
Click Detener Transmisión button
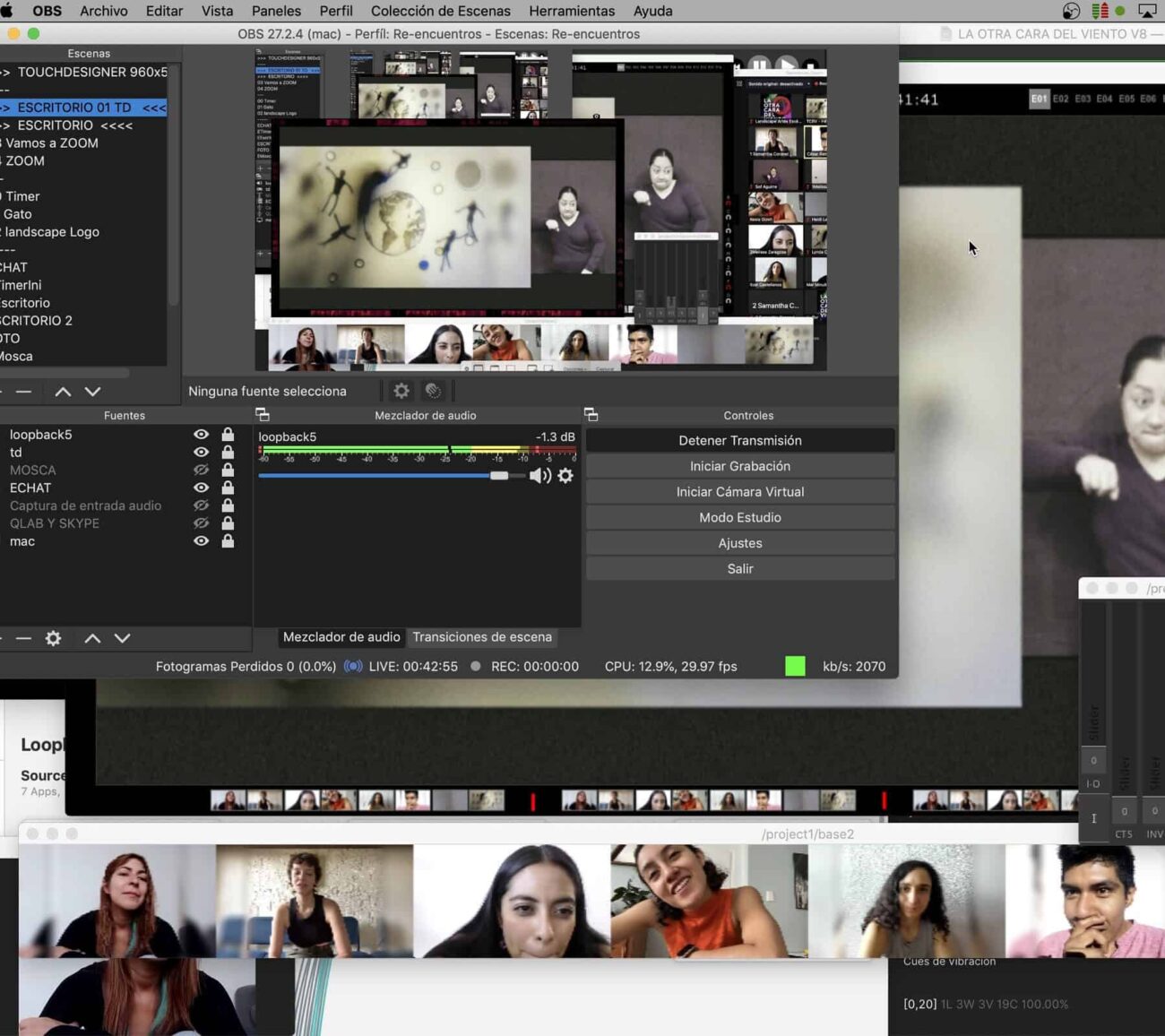[739, 440]
